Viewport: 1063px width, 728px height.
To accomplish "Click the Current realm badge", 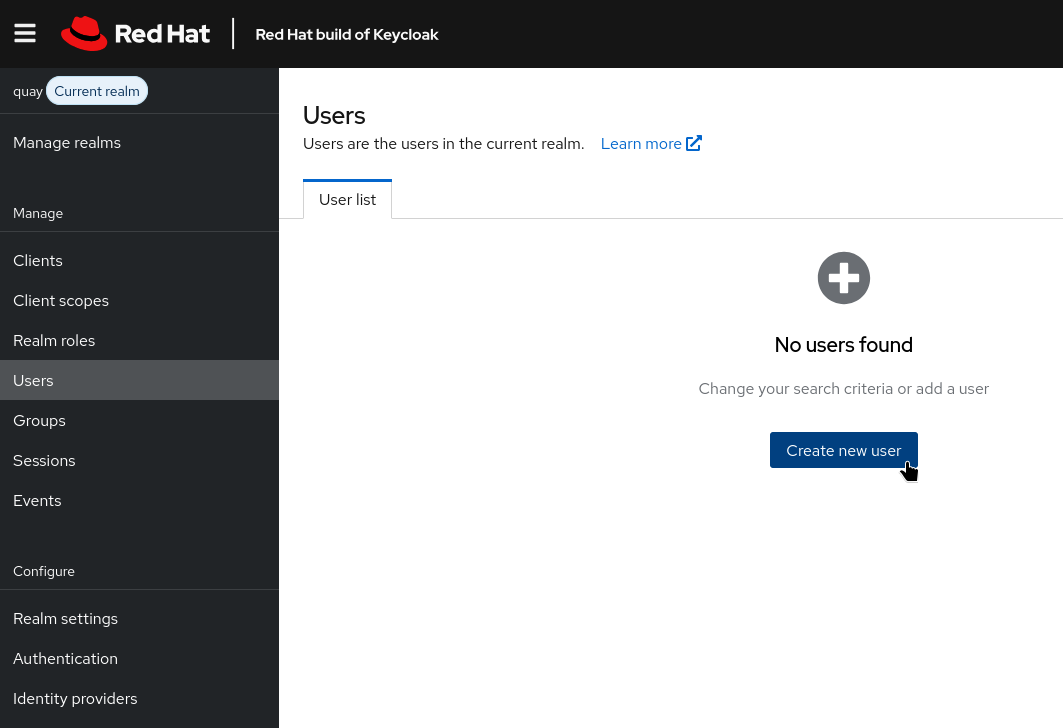I will 97,91.
